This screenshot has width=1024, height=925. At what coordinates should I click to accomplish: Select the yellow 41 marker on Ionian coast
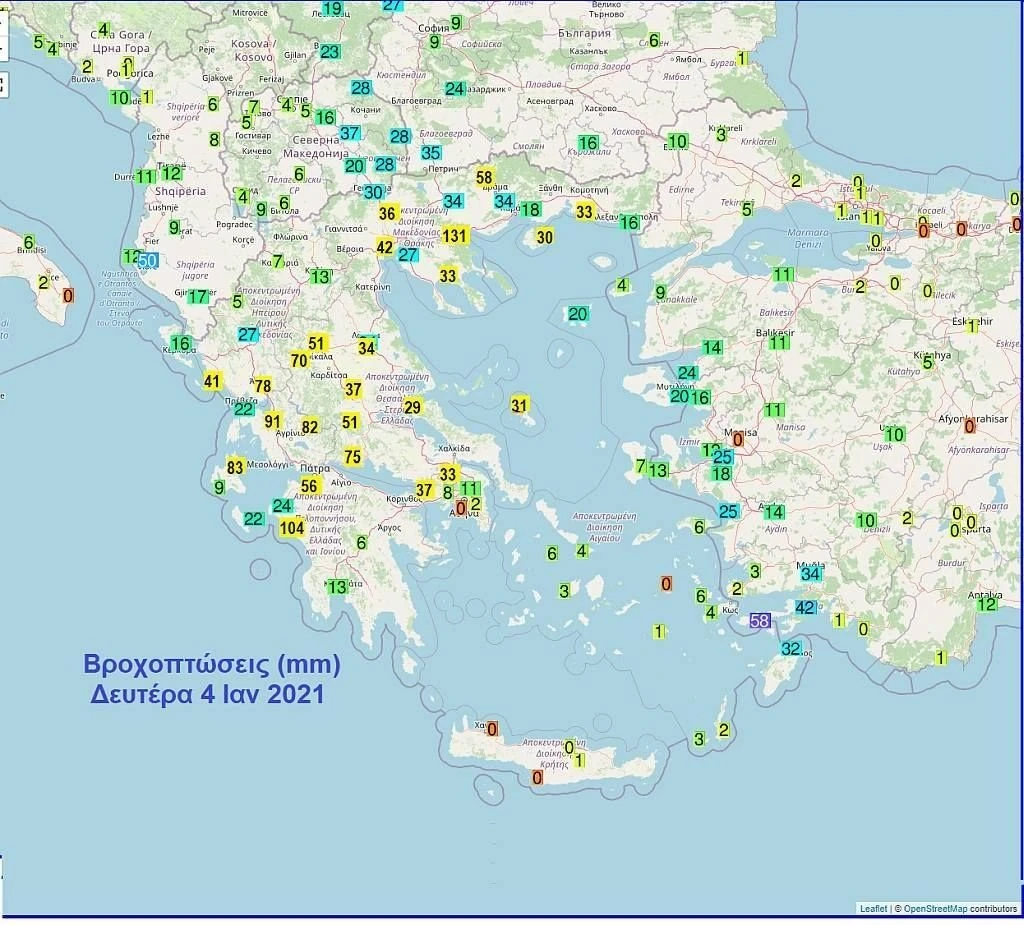click(212, 381)
